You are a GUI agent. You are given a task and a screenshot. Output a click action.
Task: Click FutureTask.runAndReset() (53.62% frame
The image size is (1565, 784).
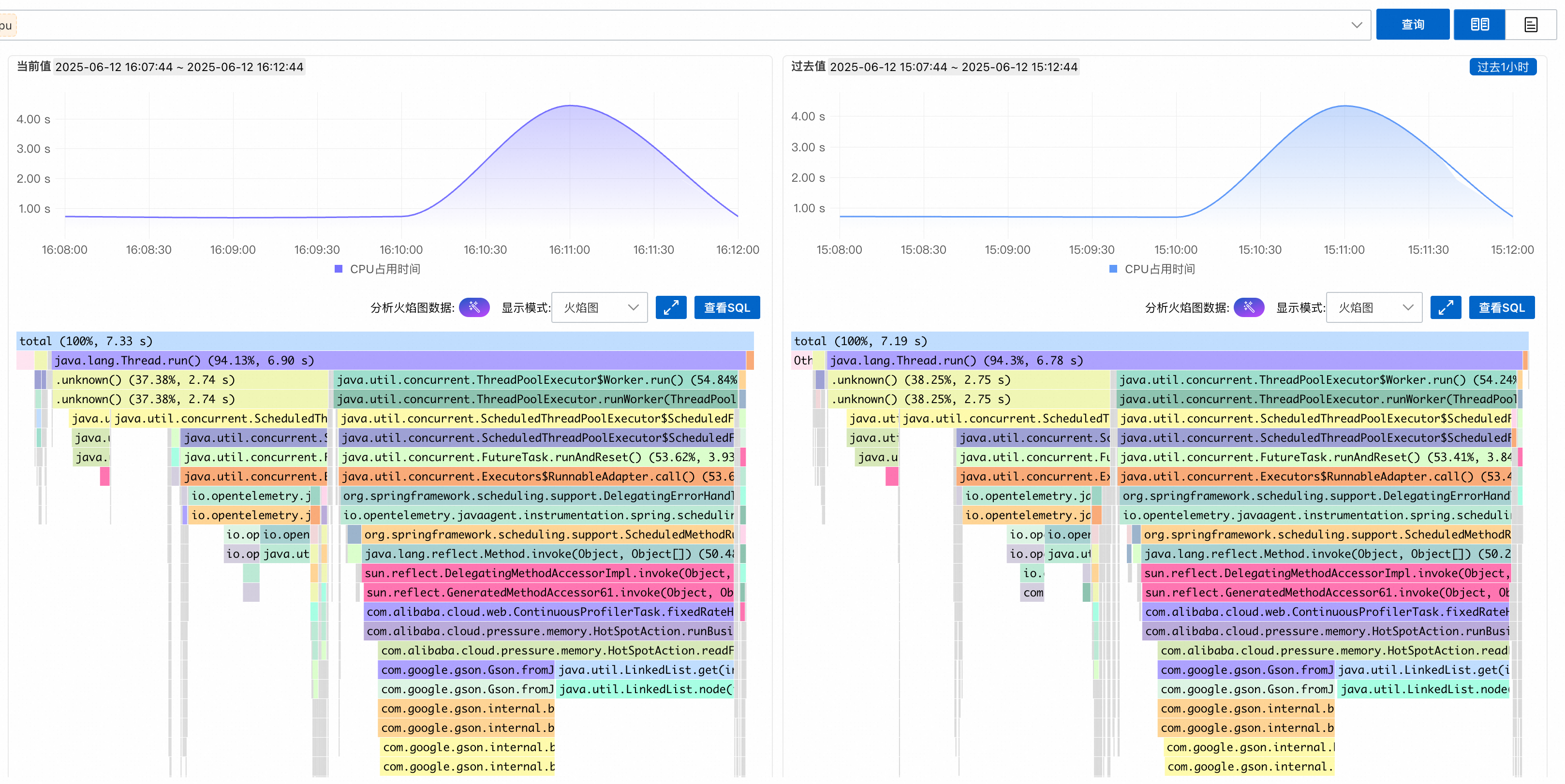(537, 457)
